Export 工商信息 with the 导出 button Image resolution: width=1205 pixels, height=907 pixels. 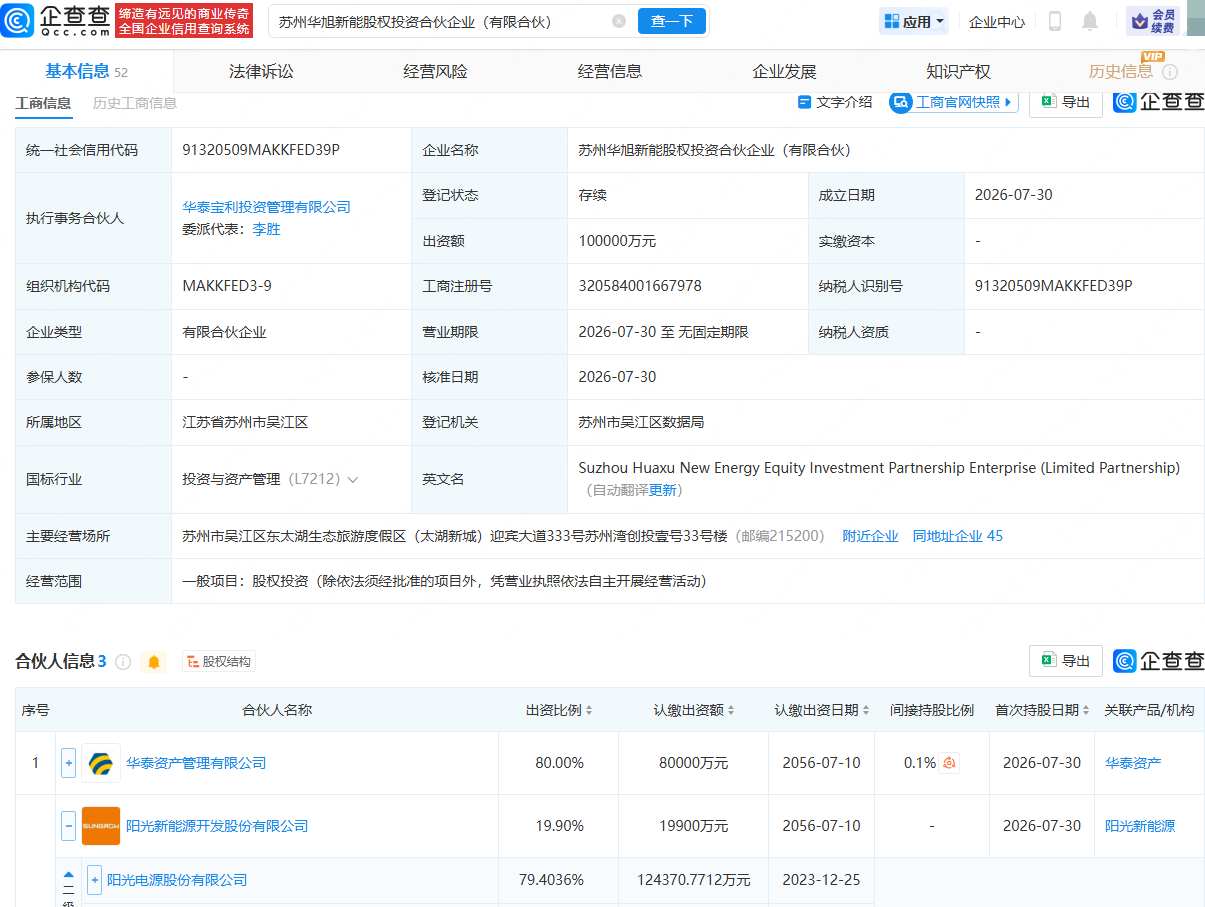click(1066, 102)
